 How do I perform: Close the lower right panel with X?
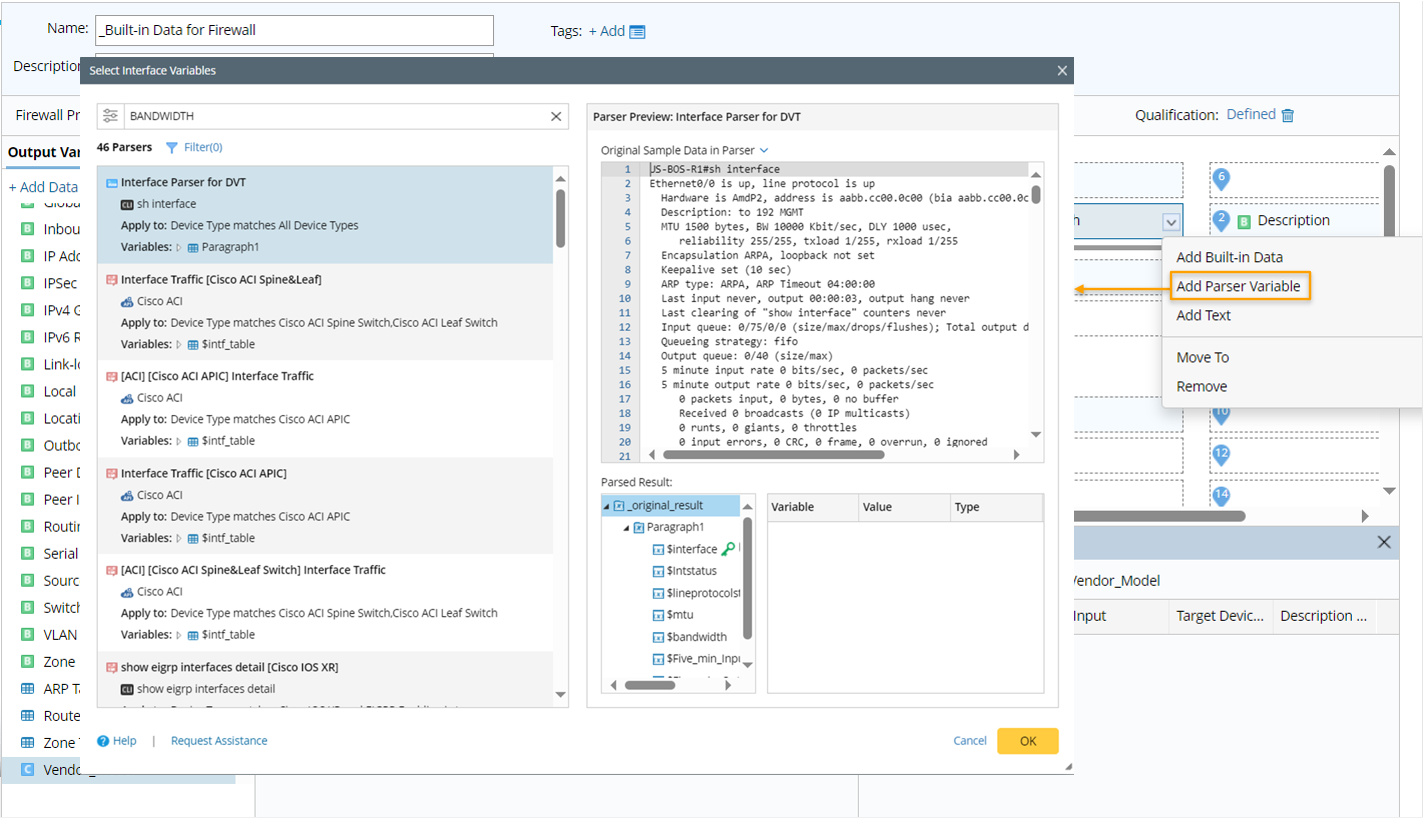tap(1384, 542)
